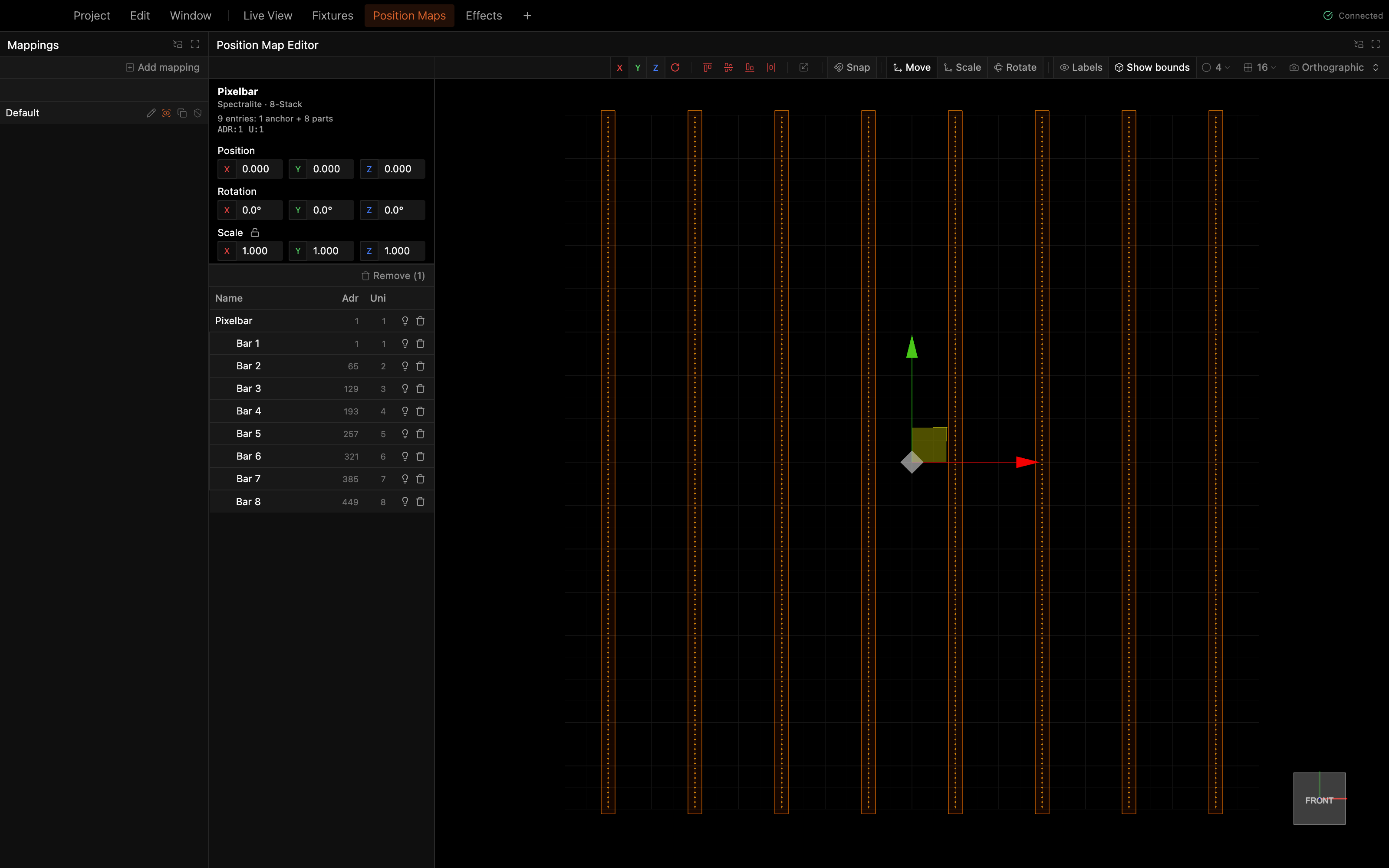
Task: Click the red X-axis gizmo arrow
Action: 1027,462
